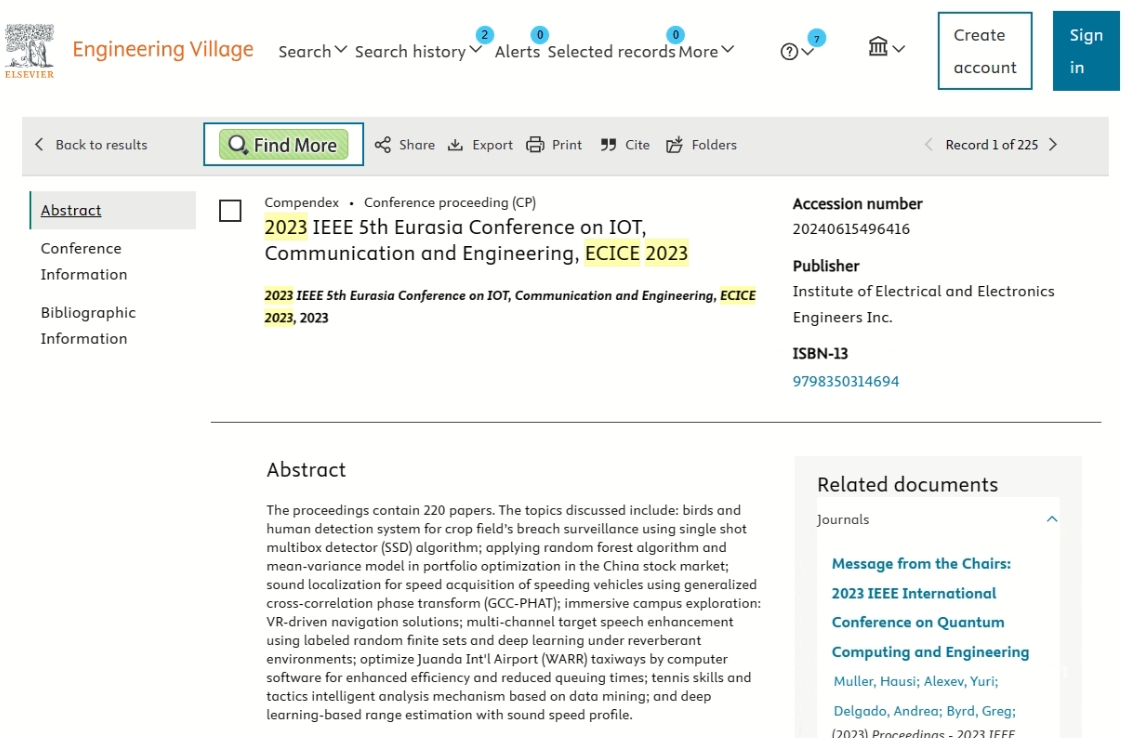1124x738 pixels.
Task: Click the institution building icon
Action: (x=878, y=47)
